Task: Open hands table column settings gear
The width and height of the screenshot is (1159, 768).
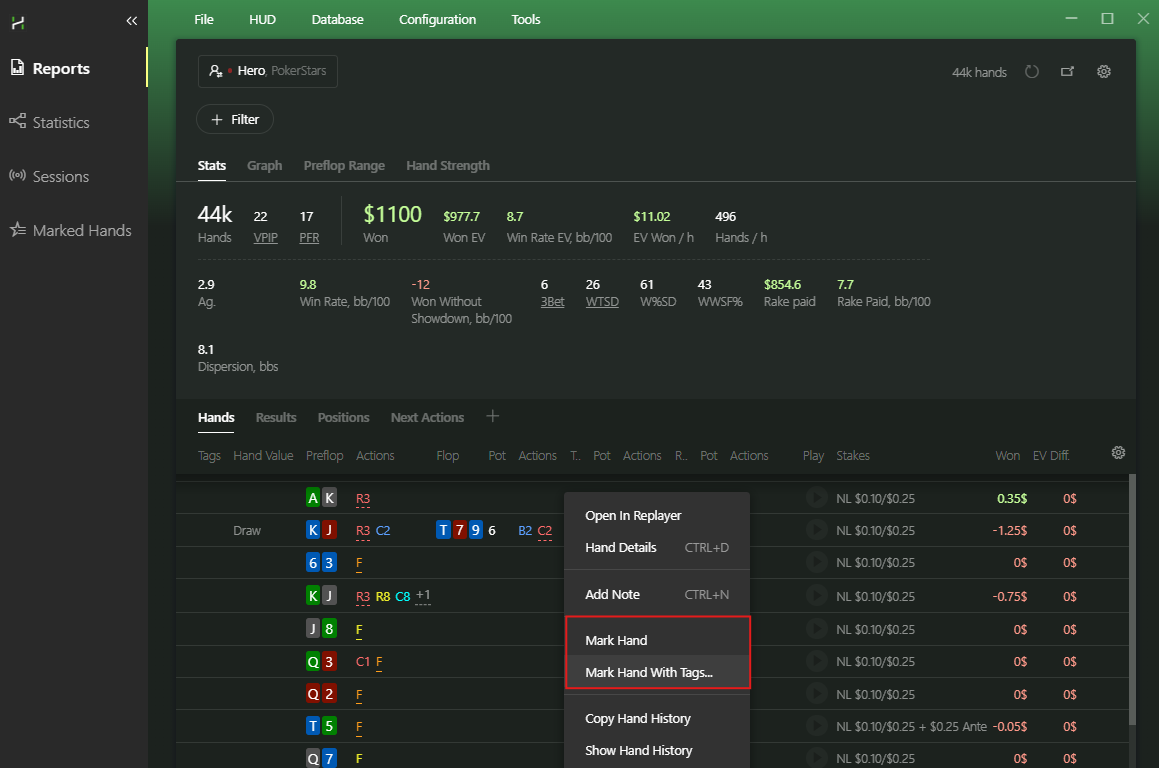Action: click(x=1118, y=452)
